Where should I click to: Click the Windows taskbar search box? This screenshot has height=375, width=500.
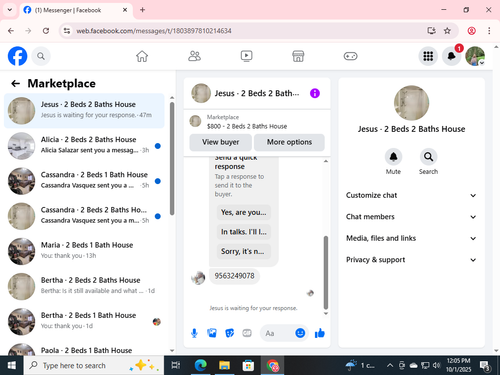93,366
